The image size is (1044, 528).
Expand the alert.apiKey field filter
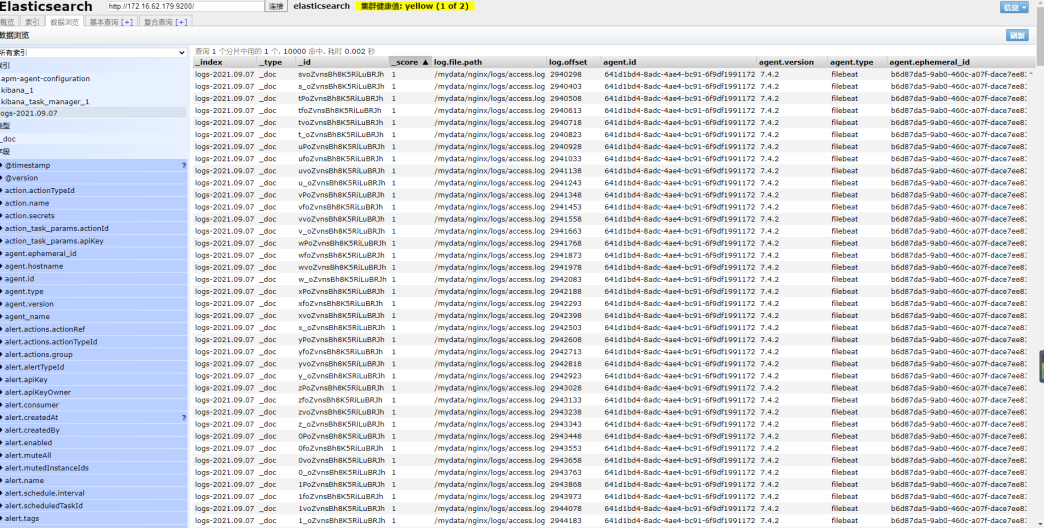tap(93, 380)
